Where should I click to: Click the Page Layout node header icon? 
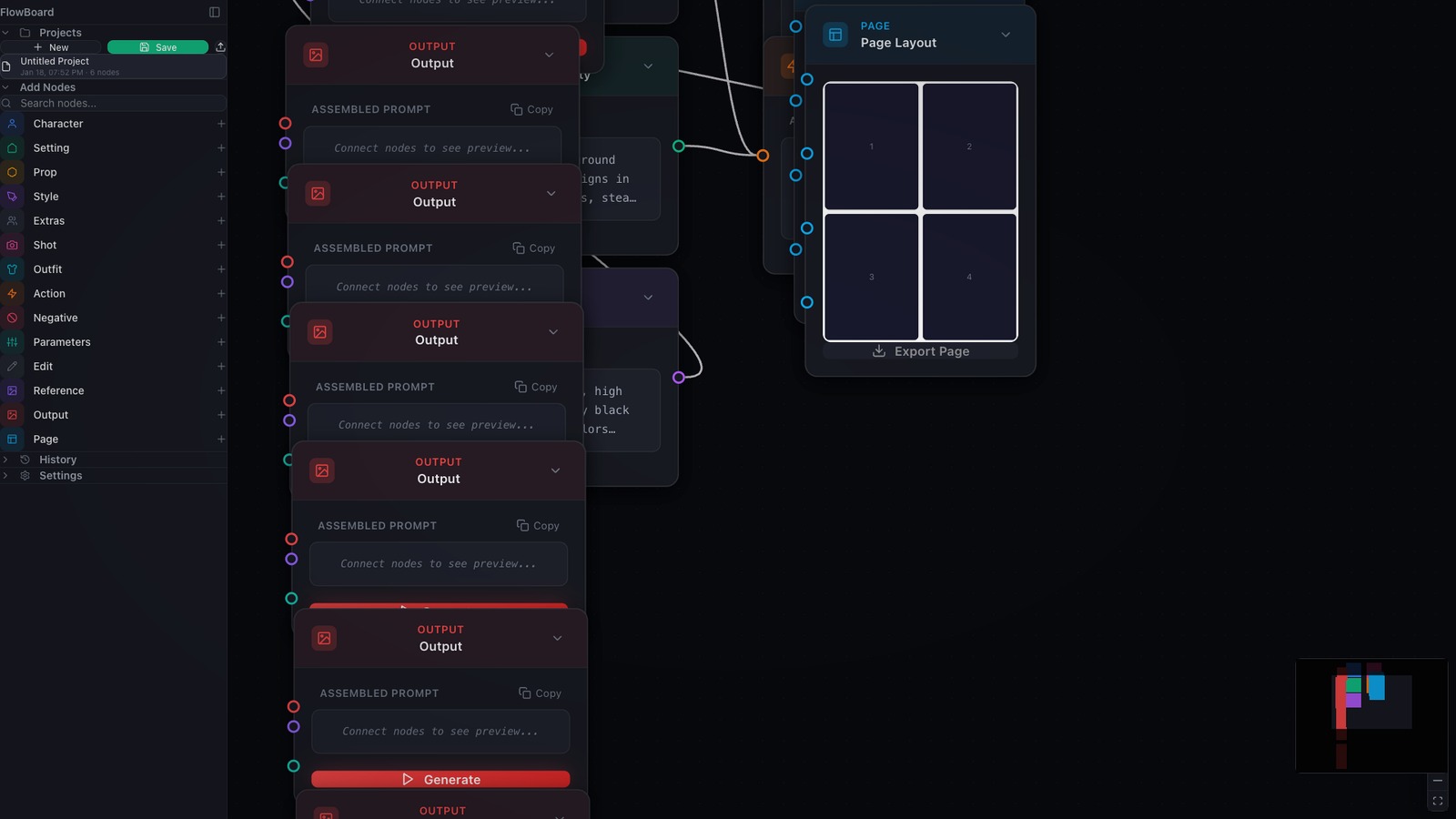[x=835, y=35]
